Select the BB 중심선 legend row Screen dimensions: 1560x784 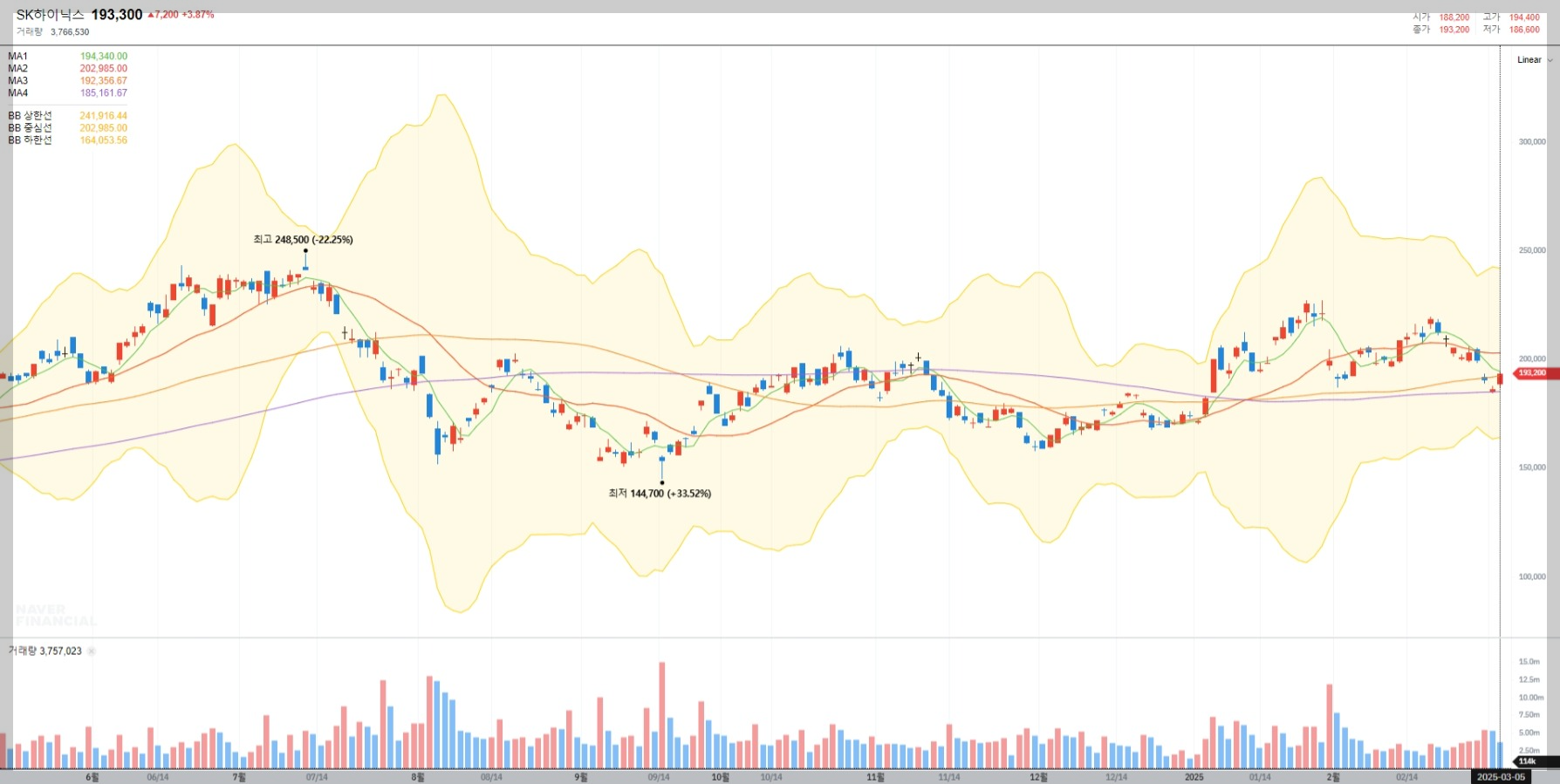[68, 127]
